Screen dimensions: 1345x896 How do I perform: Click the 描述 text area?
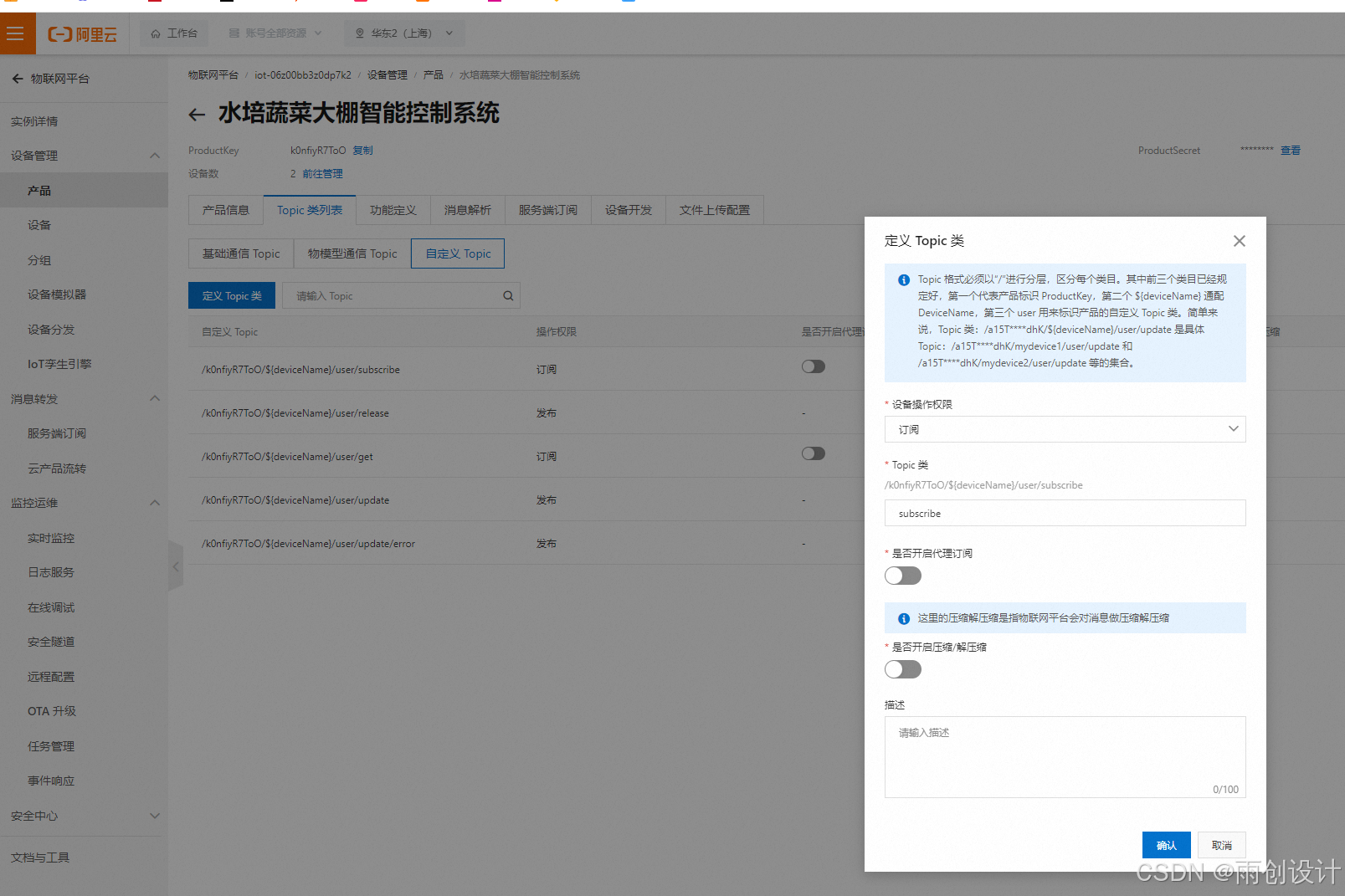pos(1065,756)
